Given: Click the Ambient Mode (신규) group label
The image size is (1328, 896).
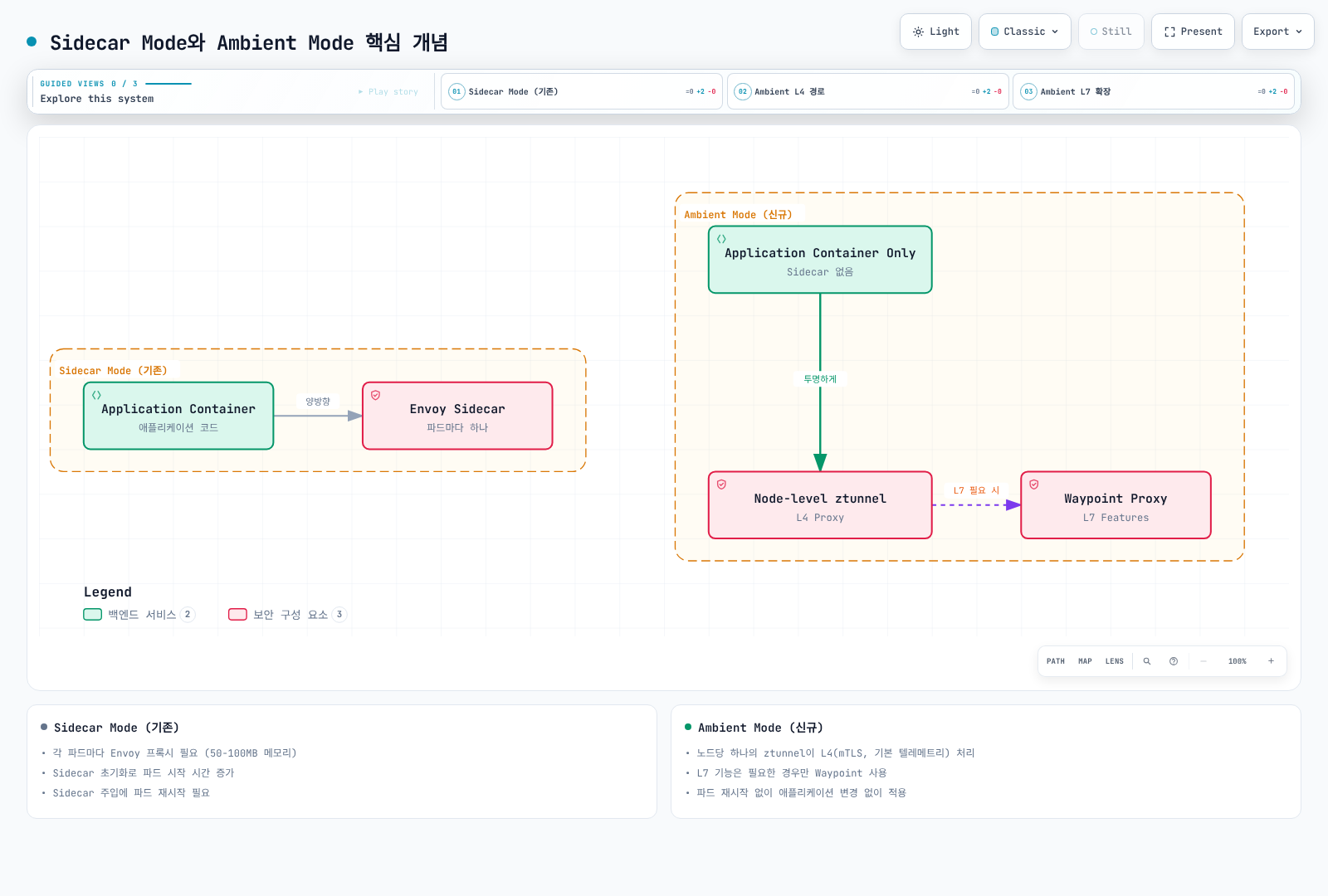Looking at the screenshot, I should (x=738, y=215).
